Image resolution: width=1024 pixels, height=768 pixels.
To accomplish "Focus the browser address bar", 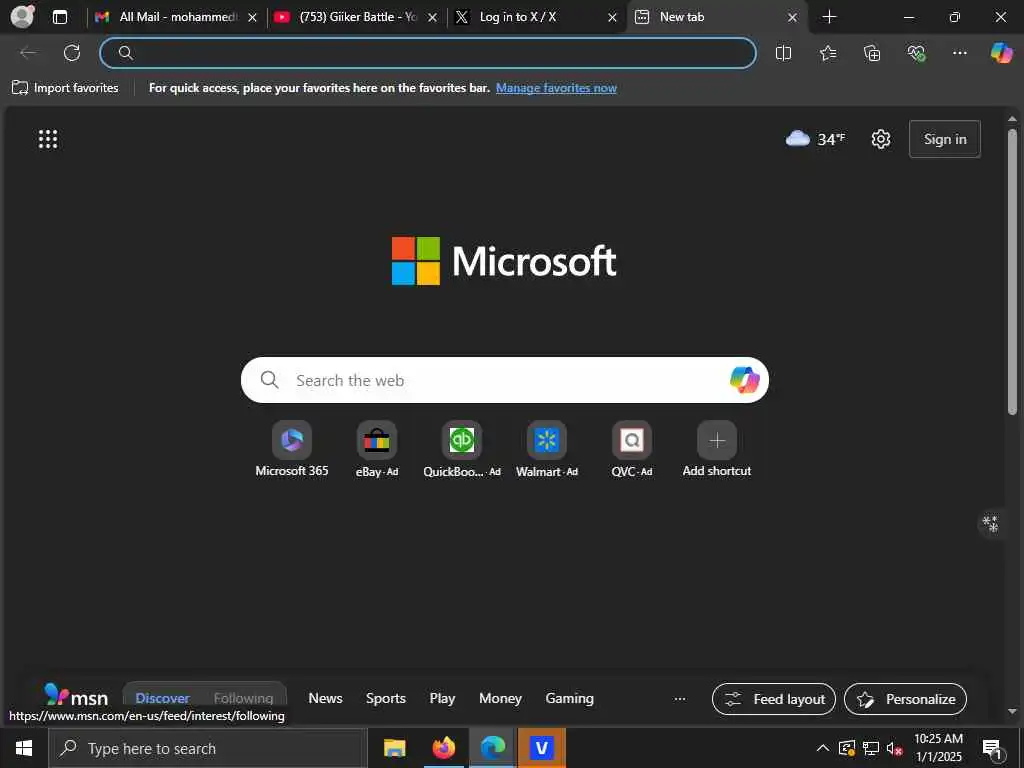I will coord(428,53).
